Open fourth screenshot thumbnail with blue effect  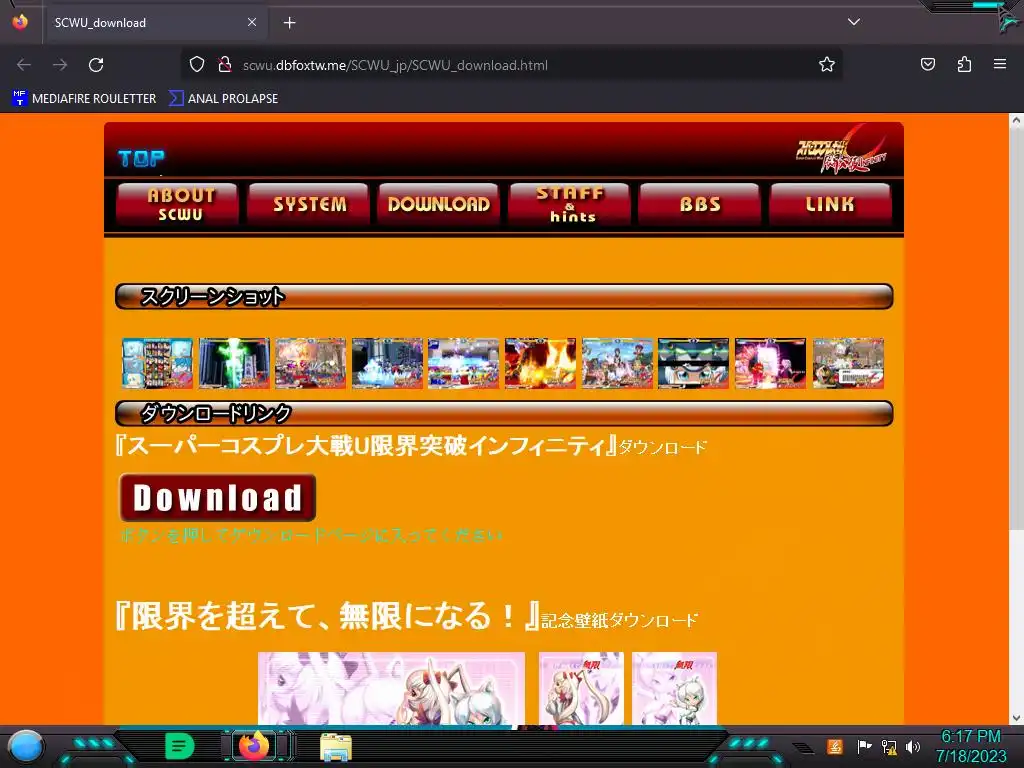[387, 363]
